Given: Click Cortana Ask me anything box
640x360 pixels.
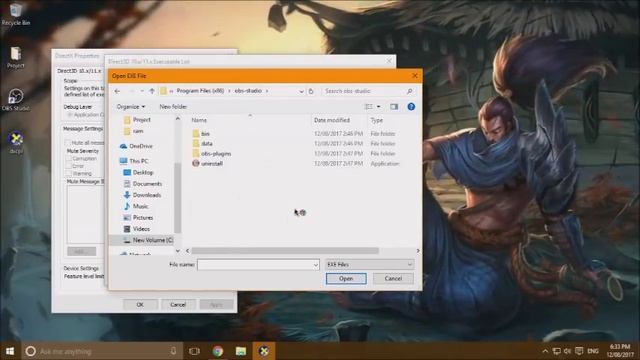Looking at the screenshot, I should point(102,351).
